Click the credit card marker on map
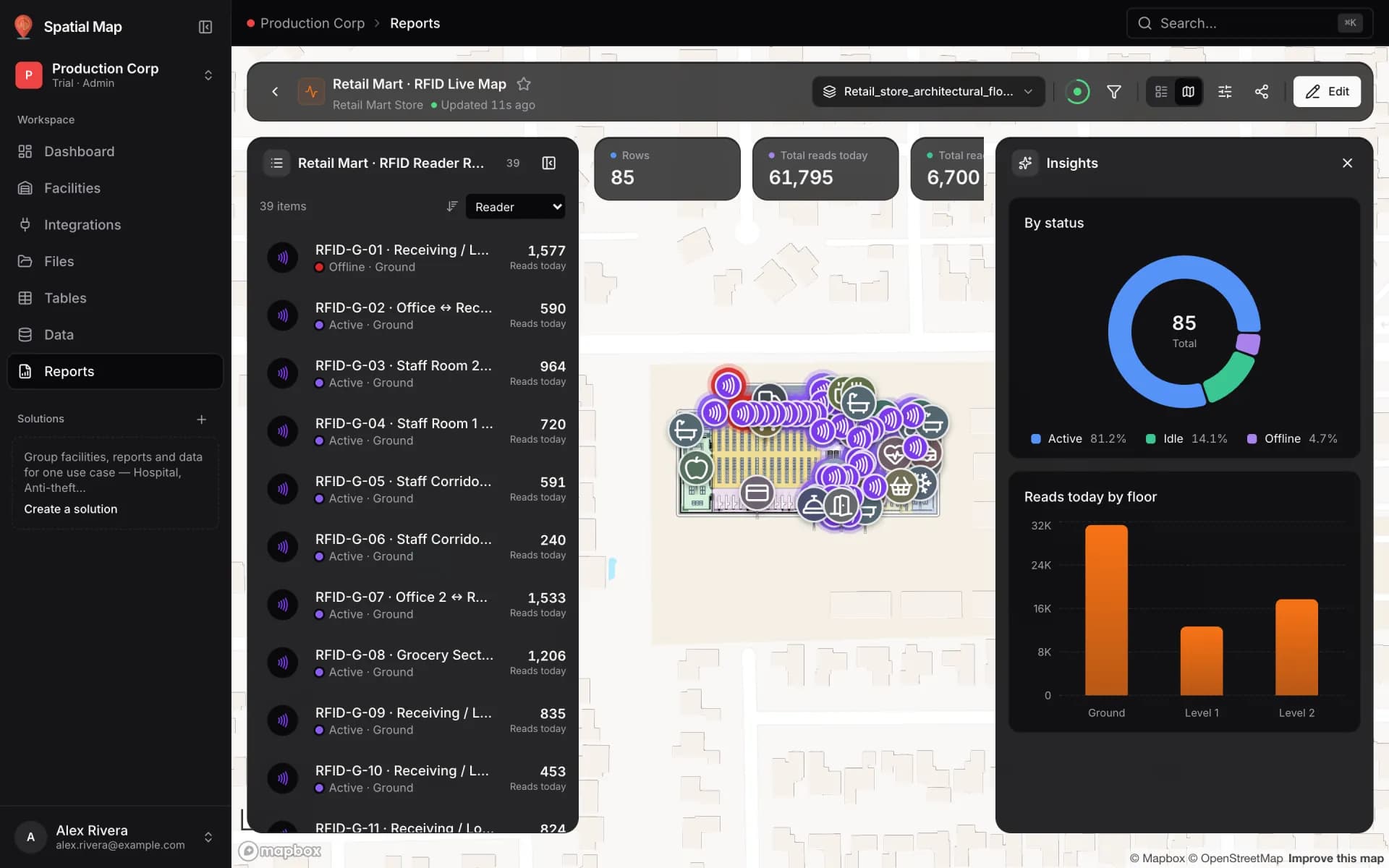Viewport: 1389px width, 868px height. (x=757, y=493)
